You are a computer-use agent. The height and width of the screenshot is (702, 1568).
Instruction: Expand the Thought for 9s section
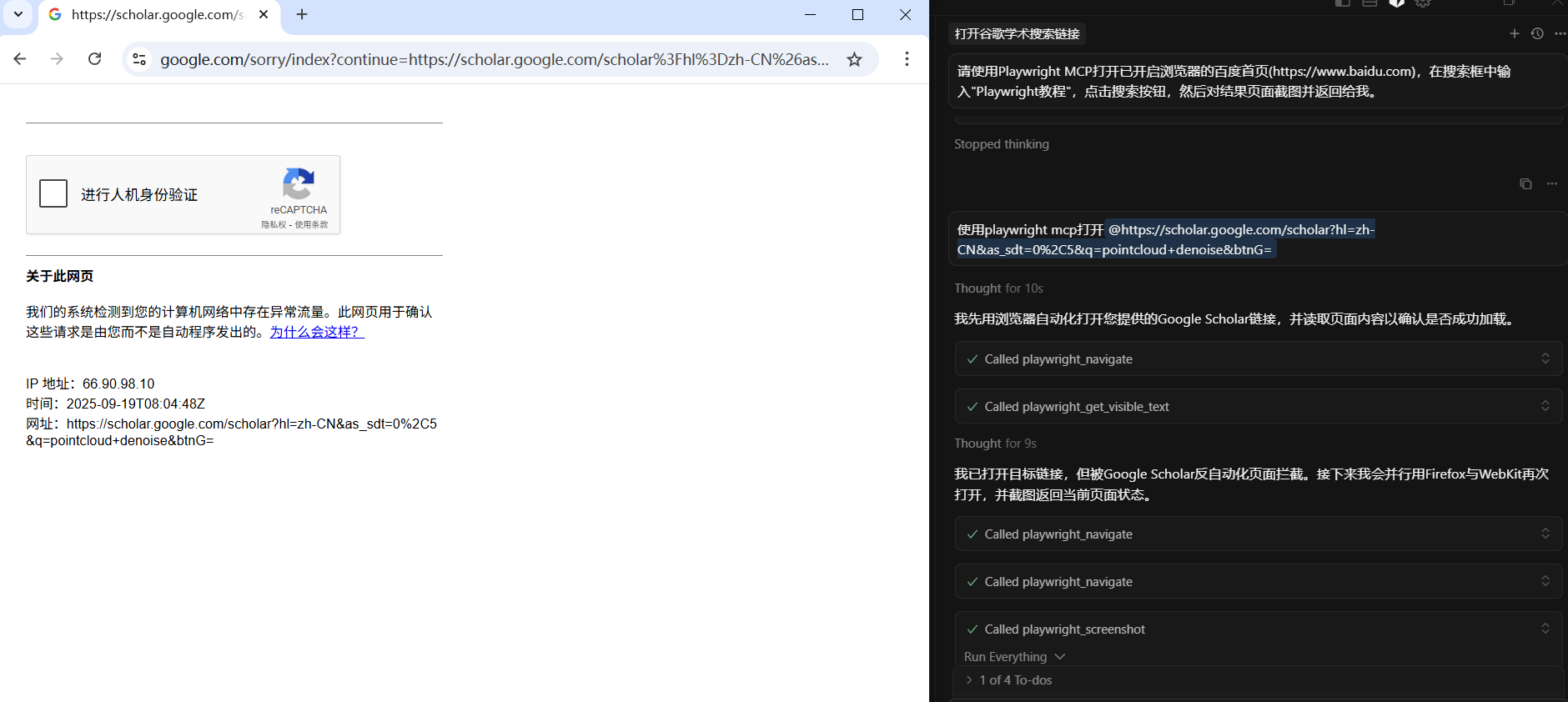(995, 444)
